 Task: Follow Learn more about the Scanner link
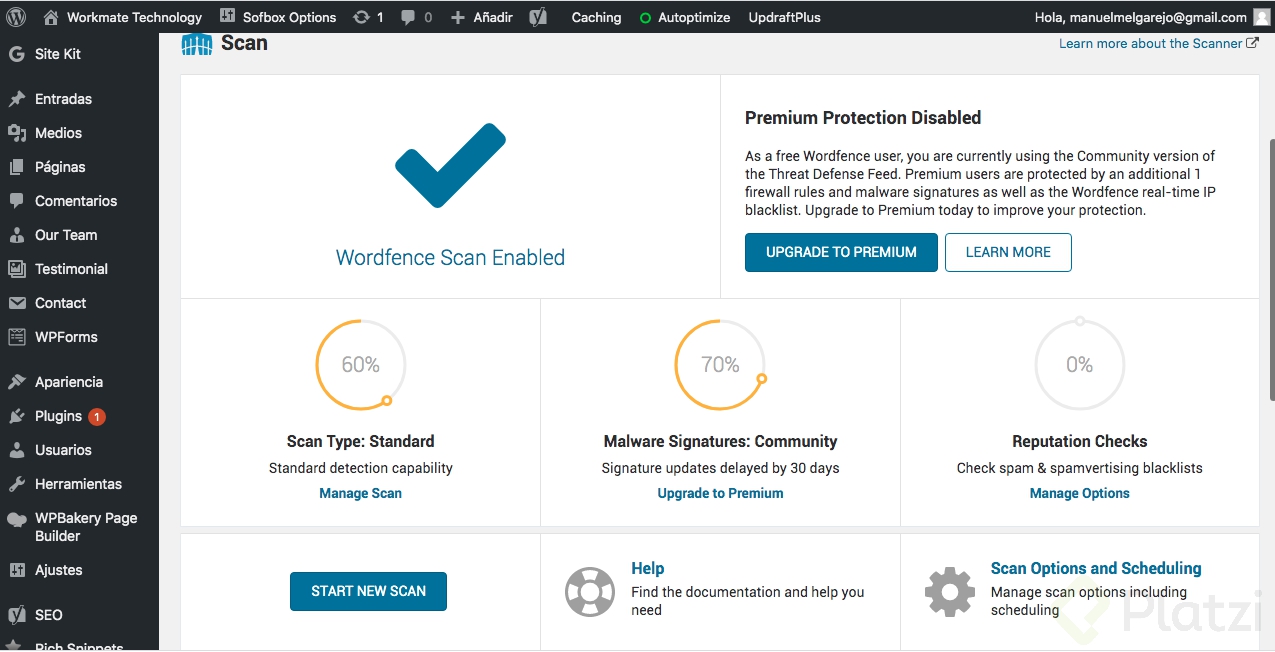1157,44
